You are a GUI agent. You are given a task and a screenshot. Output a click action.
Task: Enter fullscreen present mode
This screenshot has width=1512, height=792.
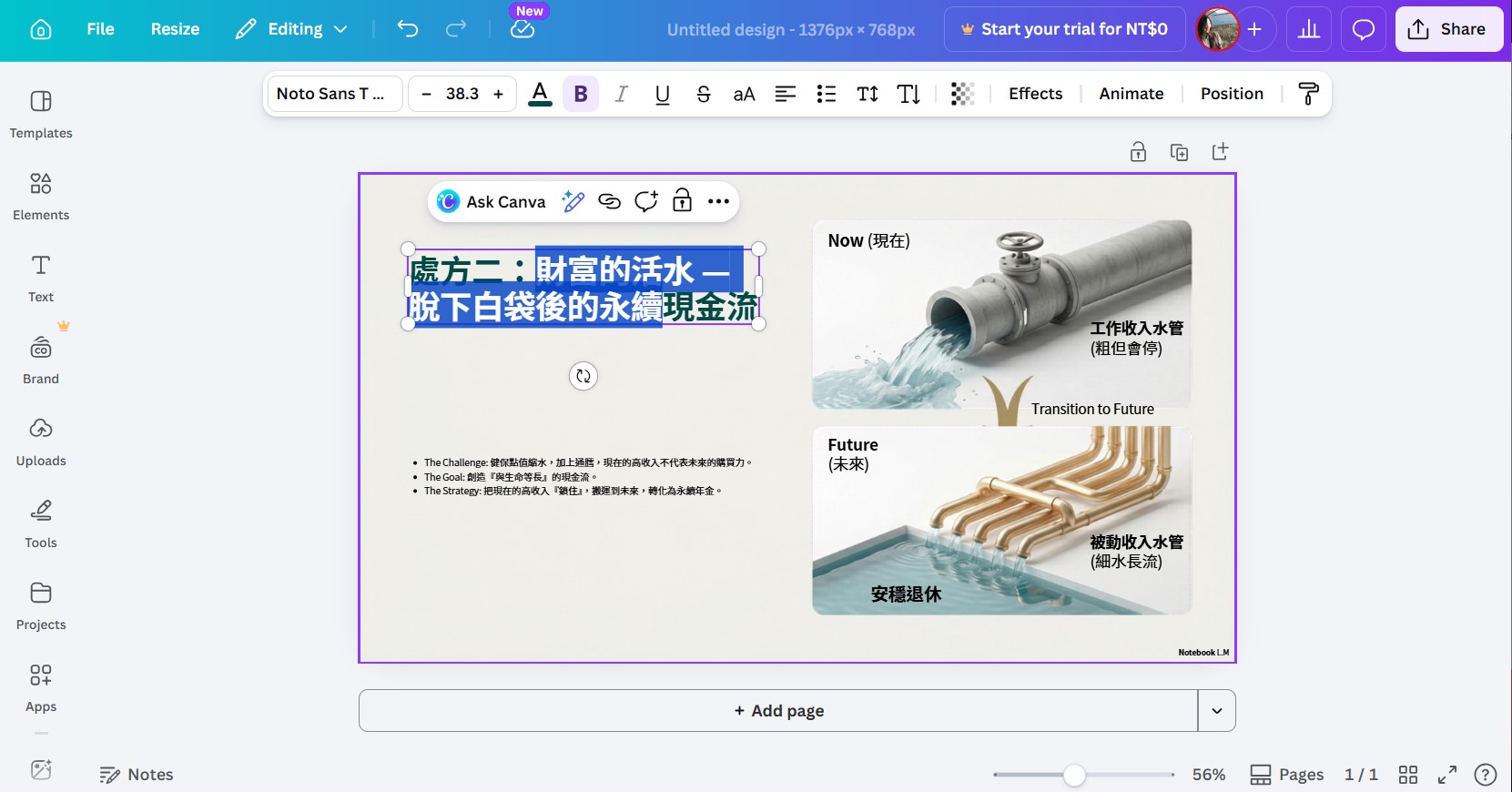tap(1447, 775)
